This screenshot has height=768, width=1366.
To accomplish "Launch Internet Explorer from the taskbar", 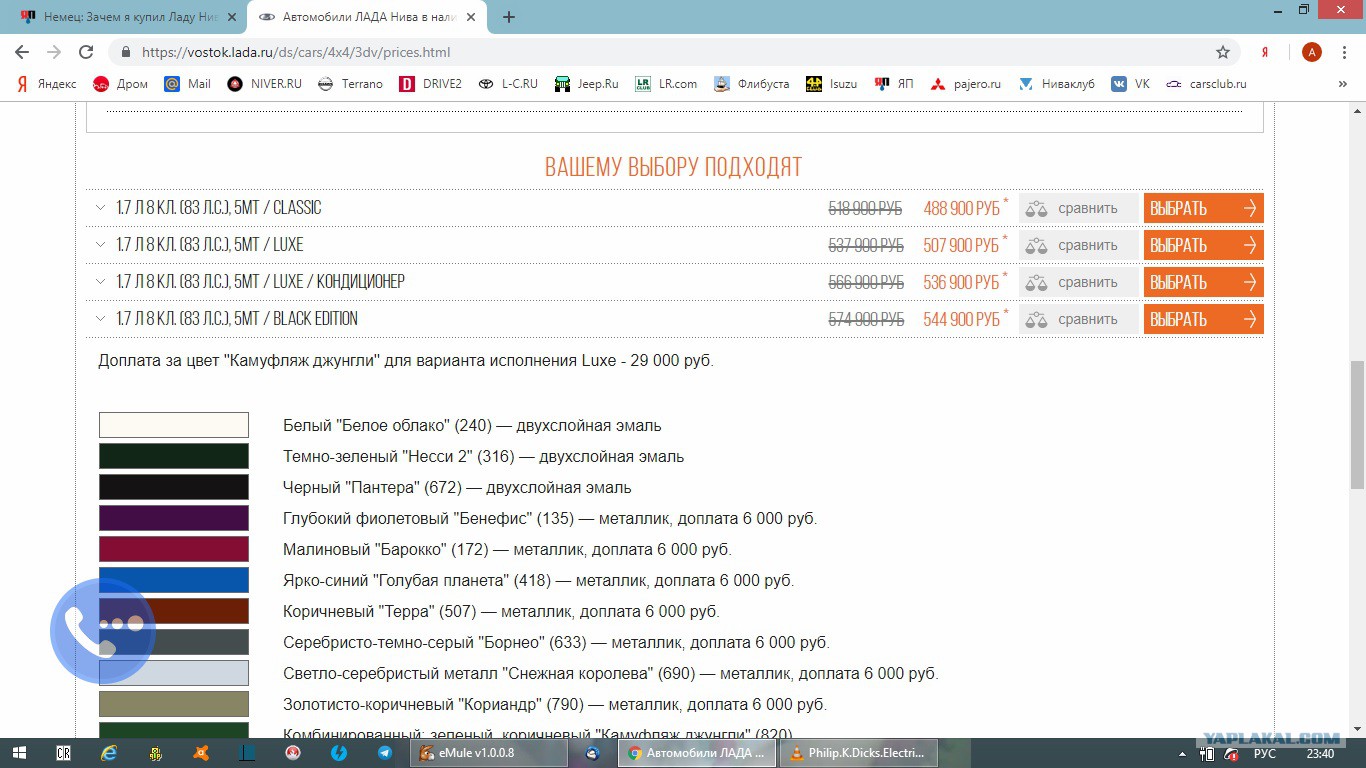I will tap(110, 753).
